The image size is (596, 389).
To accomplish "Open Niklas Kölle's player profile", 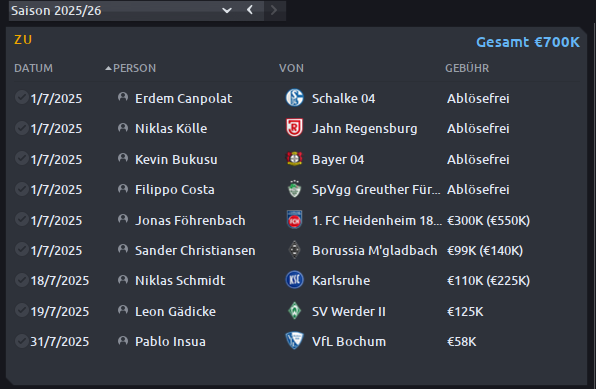I will pyautogui.click(x=171, y=129).
